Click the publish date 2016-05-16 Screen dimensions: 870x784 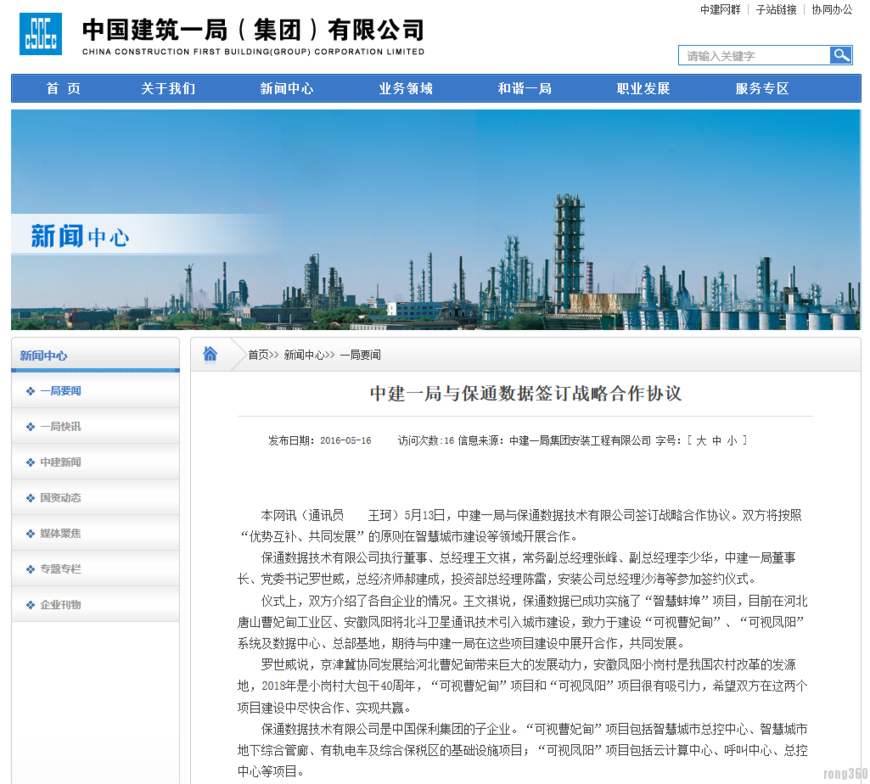click(346, 441)
